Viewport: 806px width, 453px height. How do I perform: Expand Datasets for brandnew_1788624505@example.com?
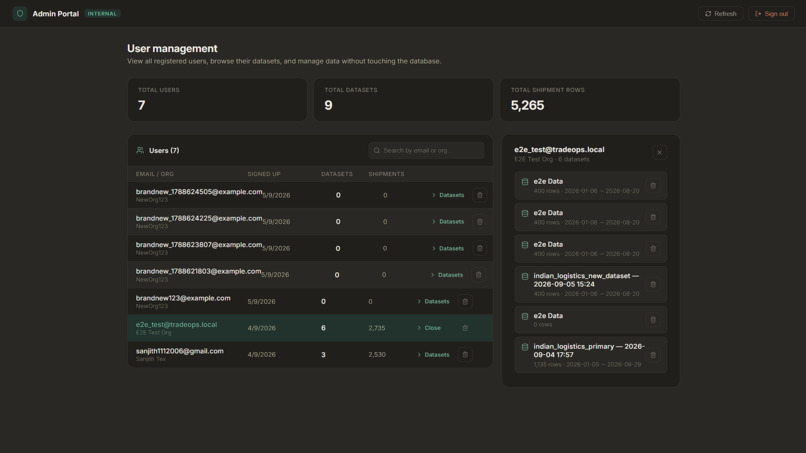pyautogui.click(x=448, y=195)
